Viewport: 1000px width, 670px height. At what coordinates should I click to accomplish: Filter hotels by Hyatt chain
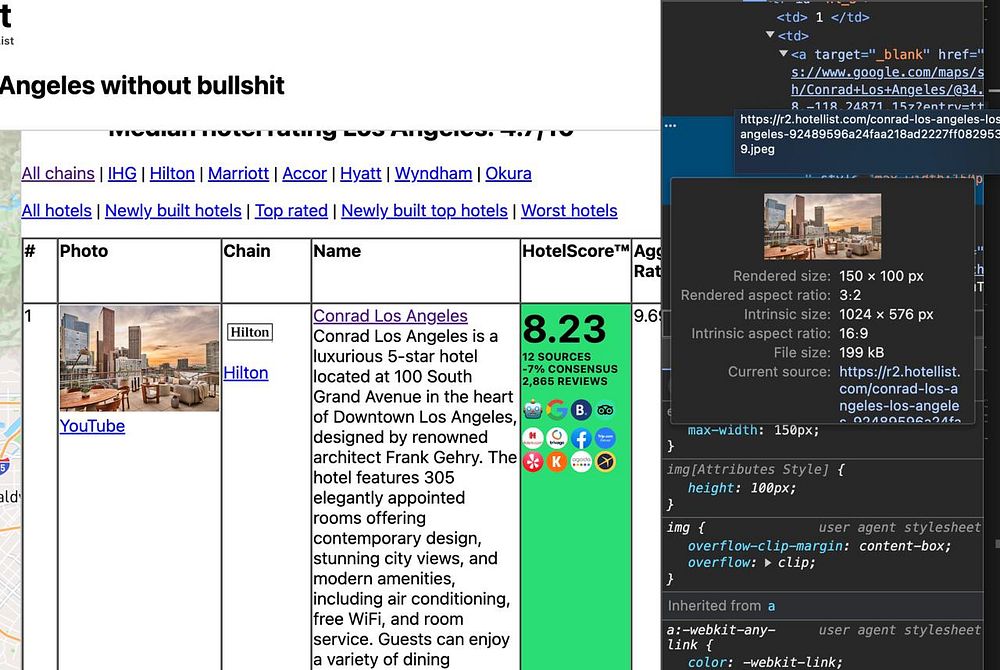click(360, 173)
